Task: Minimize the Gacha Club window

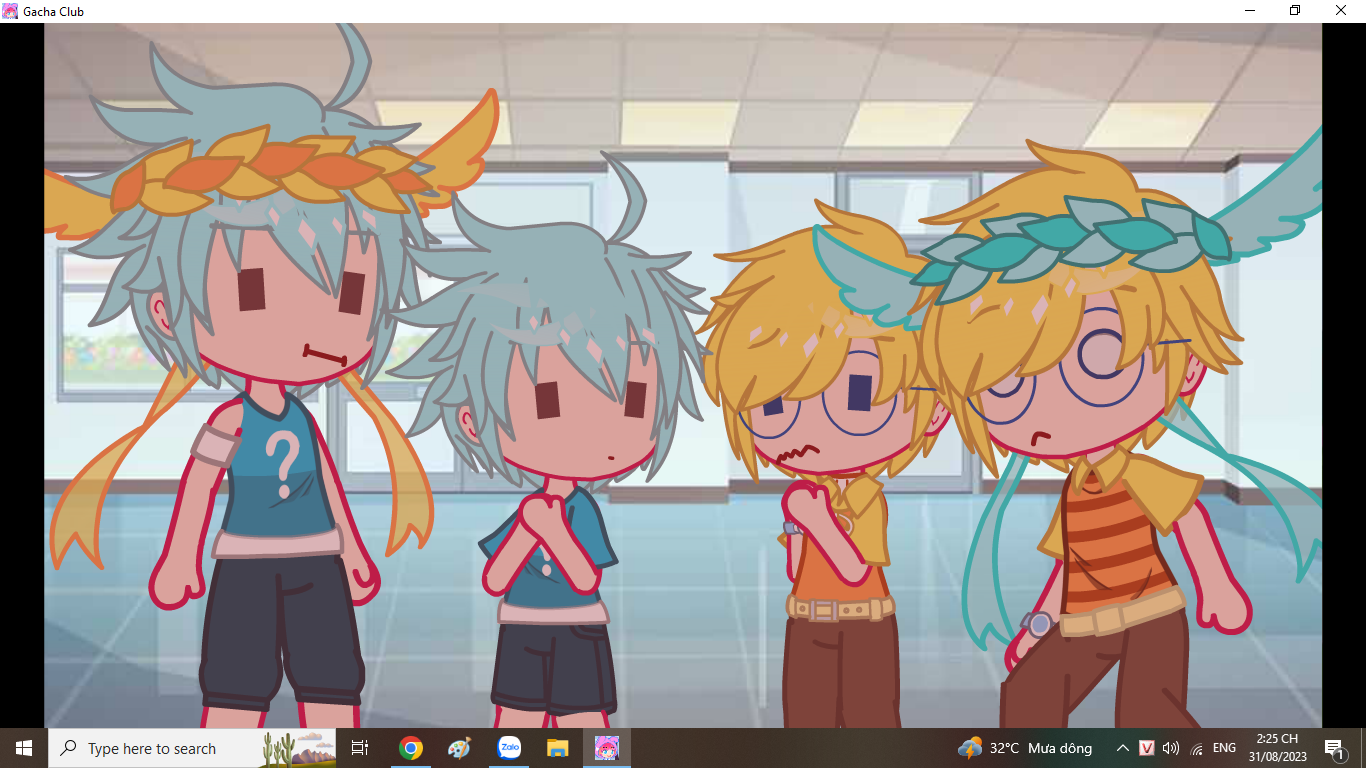Action: (x=1250, y=11)
